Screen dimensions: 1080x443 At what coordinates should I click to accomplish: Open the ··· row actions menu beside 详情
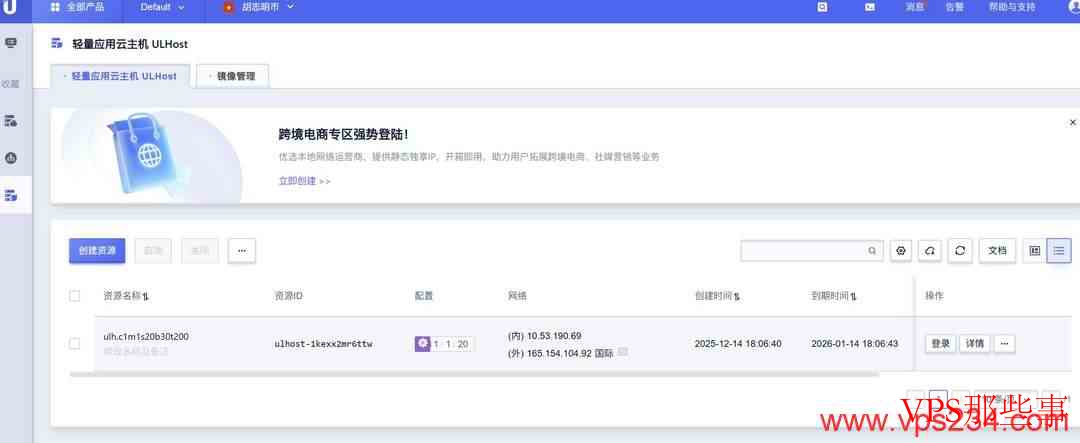pos(1004,343)
